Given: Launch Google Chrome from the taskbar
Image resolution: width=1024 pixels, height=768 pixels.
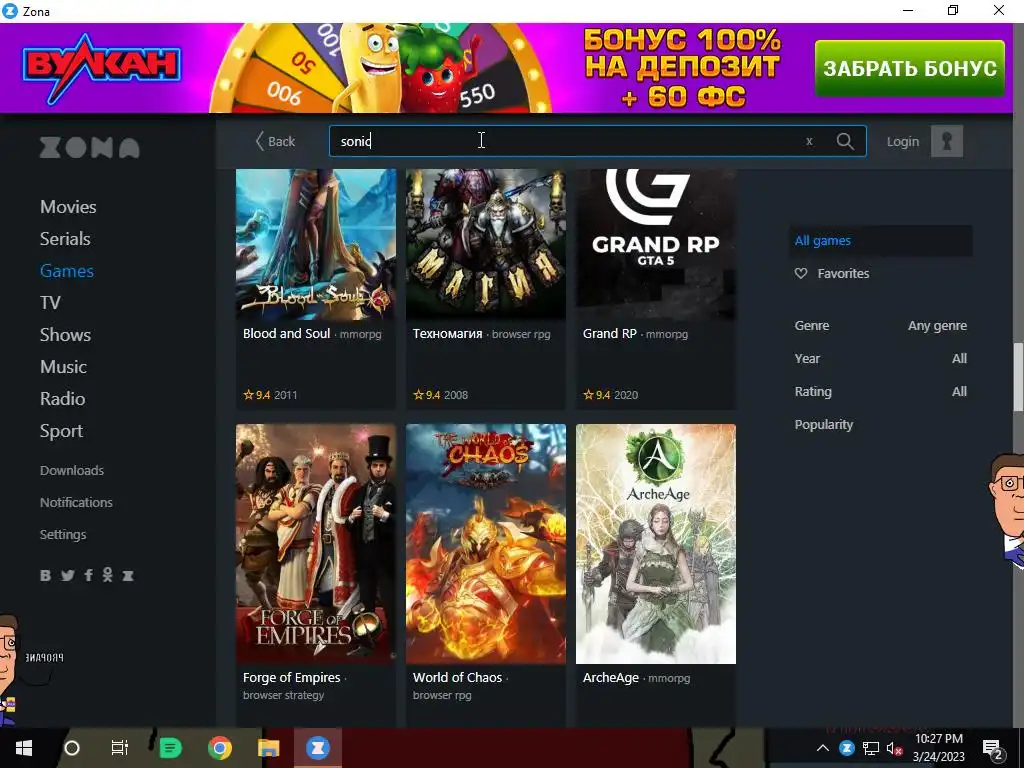Looking at the screenshot, I should click(220, 748).
